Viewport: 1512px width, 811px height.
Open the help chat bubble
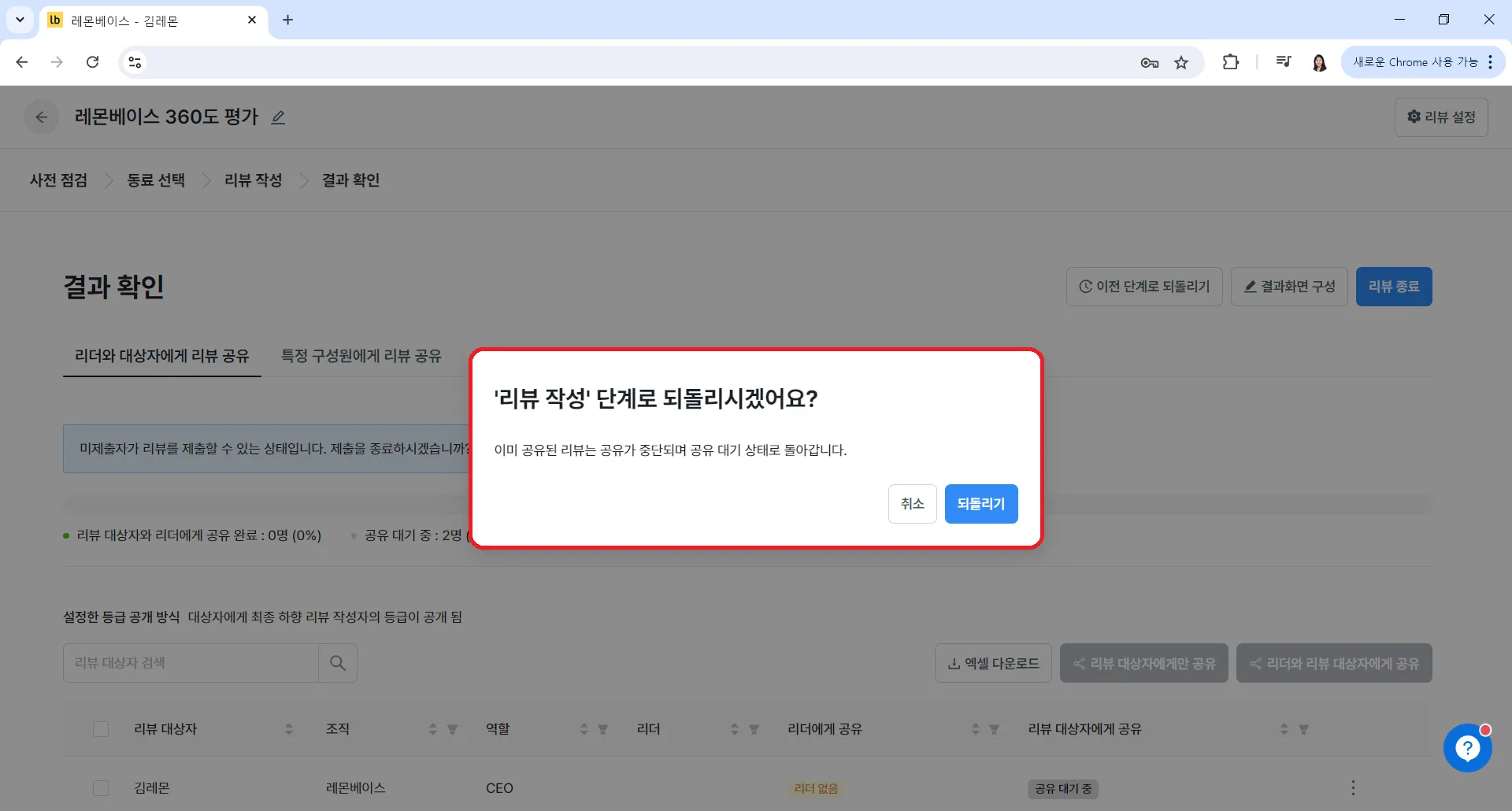pos(1467,748)
